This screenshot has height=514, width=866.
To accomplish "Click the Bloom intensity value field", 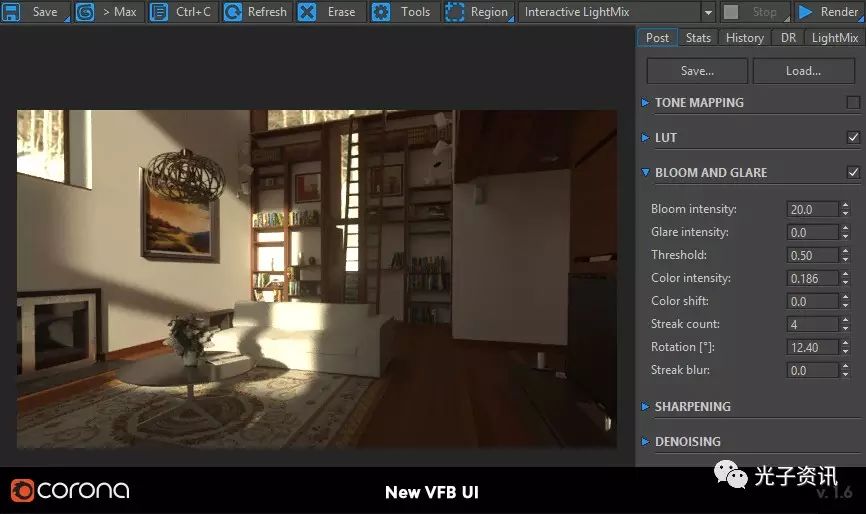I will point(812,209).
